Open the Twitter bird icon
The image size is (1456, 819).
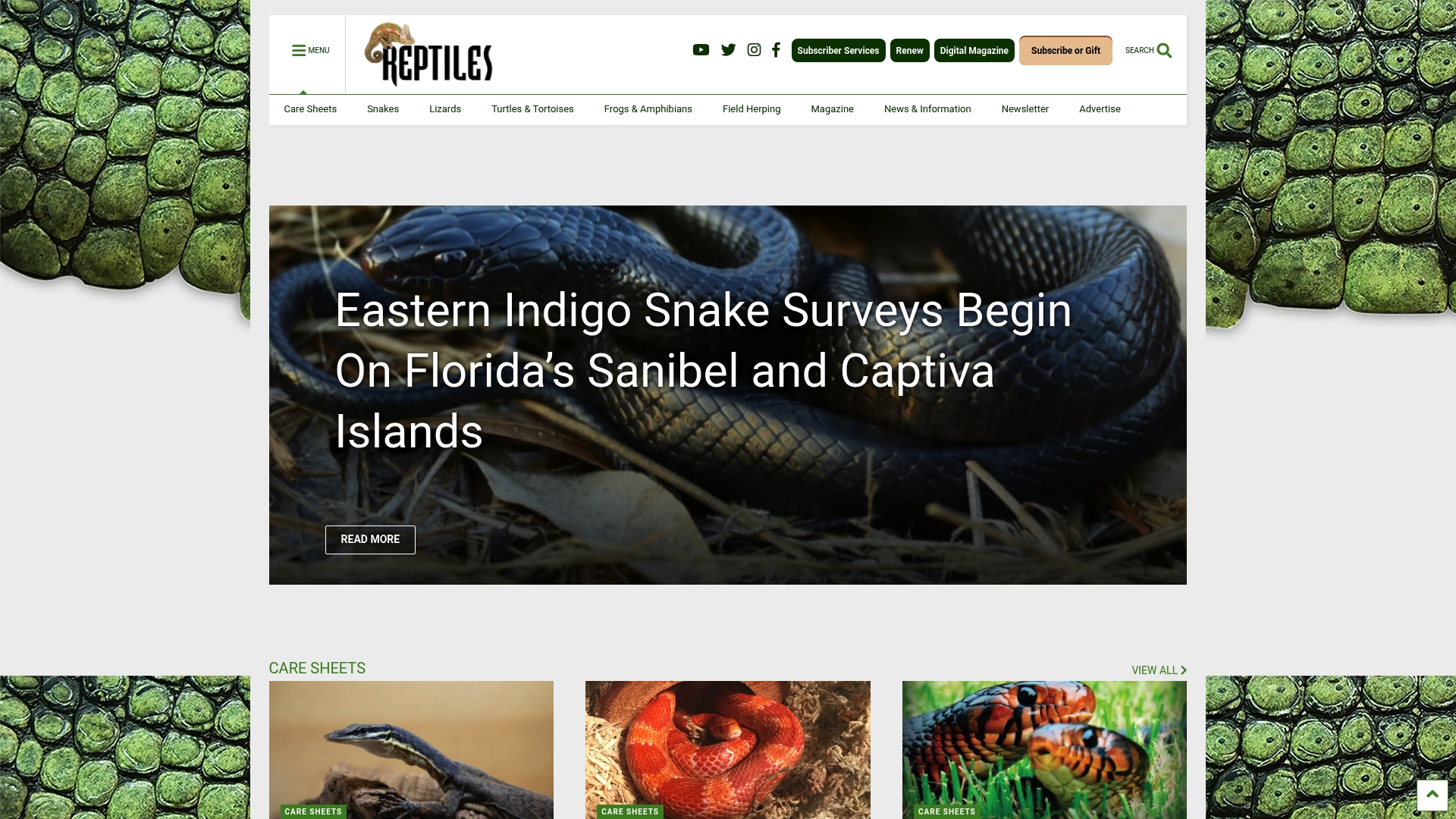pyautogui.click(x=728, y=50)
